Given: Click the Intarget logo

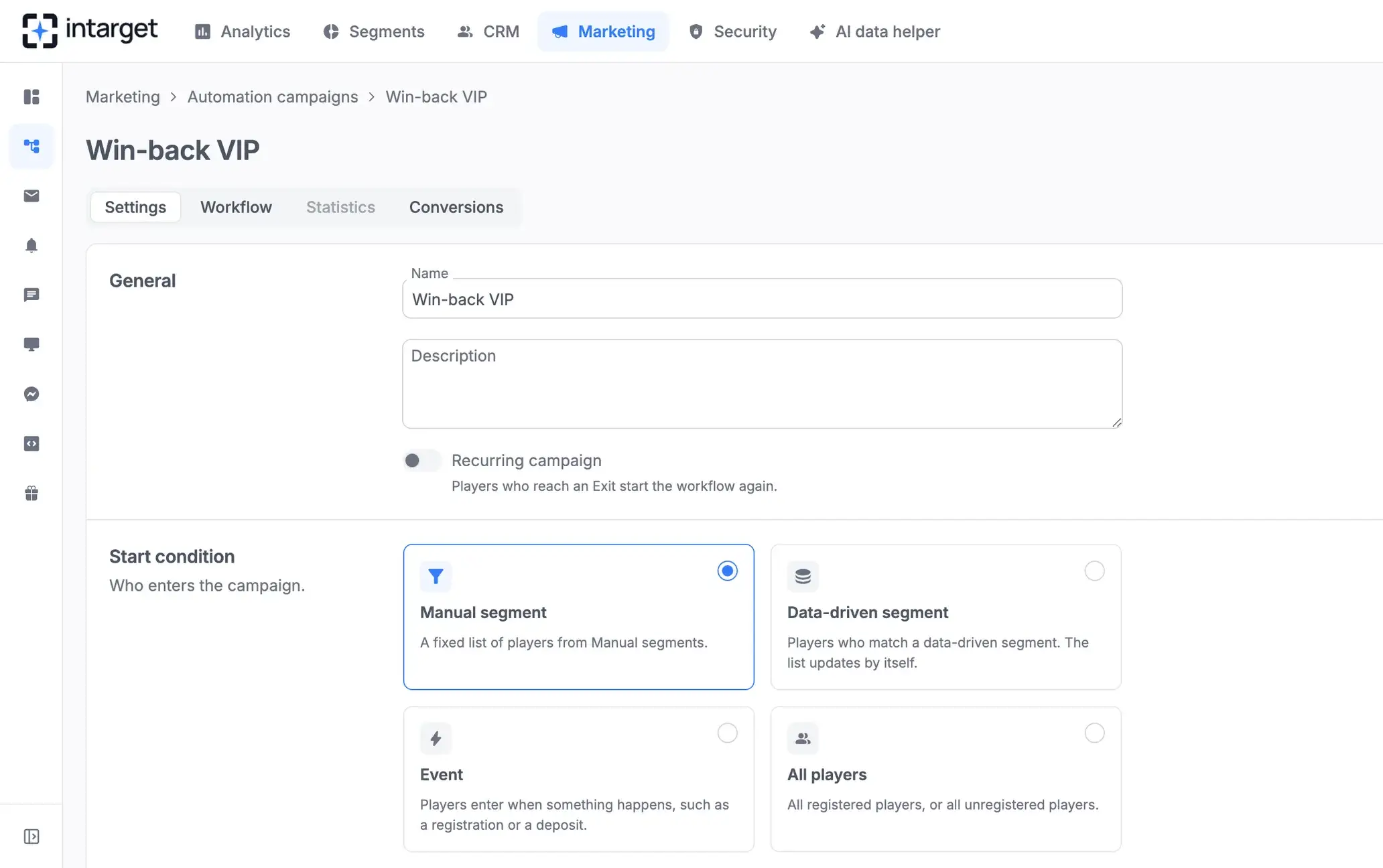Looking at the screenshot, I should click(90, 31).
